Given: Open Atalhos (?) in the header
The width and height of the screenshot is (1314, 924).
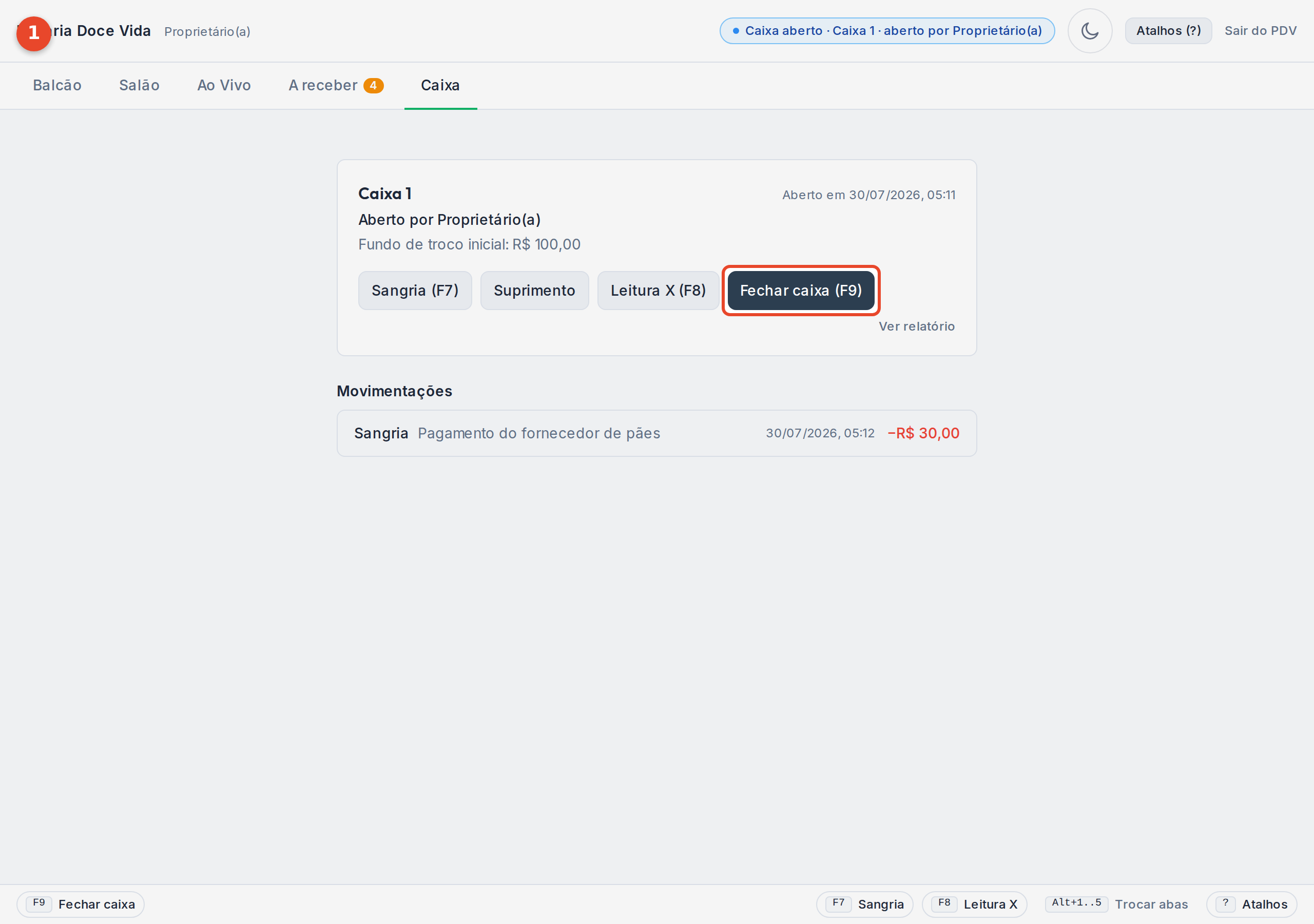Looking at the screenshot, I should (1168, 31).
